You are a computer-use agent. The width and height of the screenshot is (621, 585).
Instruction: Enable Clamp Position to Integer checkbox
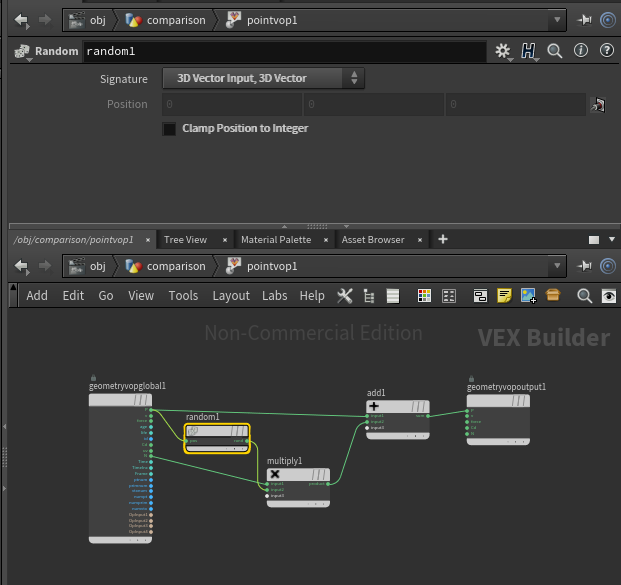[170, 129]
